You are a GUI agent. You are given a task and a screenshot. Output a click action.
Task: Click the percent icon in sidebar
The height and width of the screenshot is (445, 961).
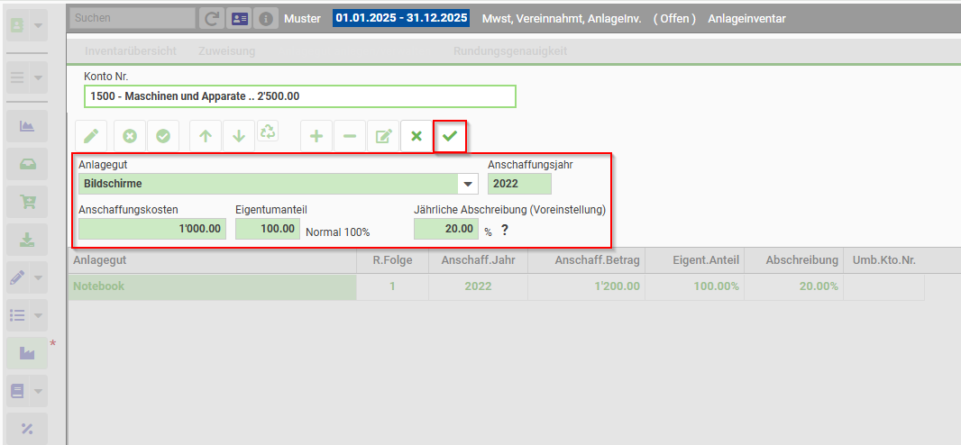pyautogui.click(x=27, y=428)
